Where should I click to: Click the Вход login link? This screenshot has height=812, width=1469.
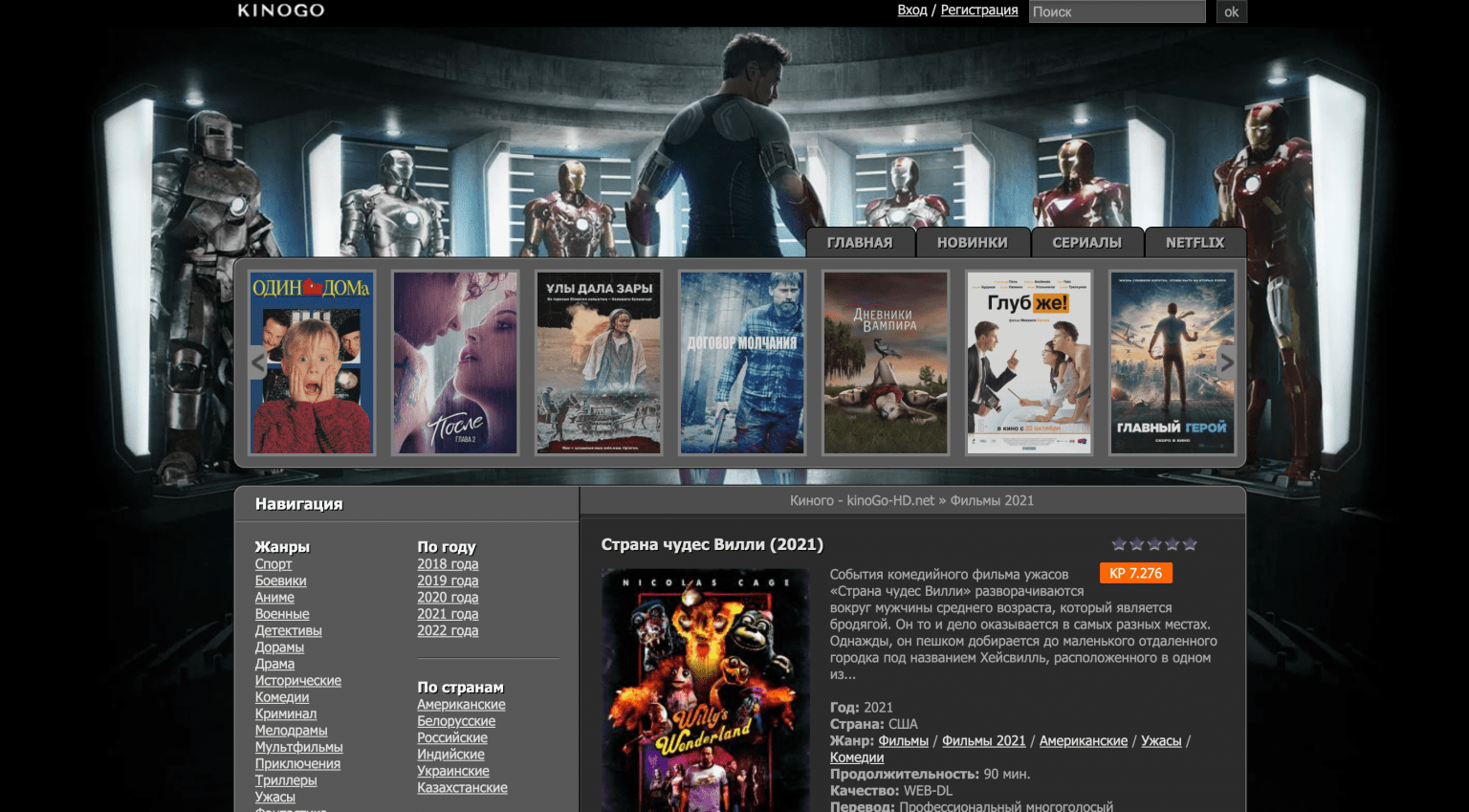[911, 11]
